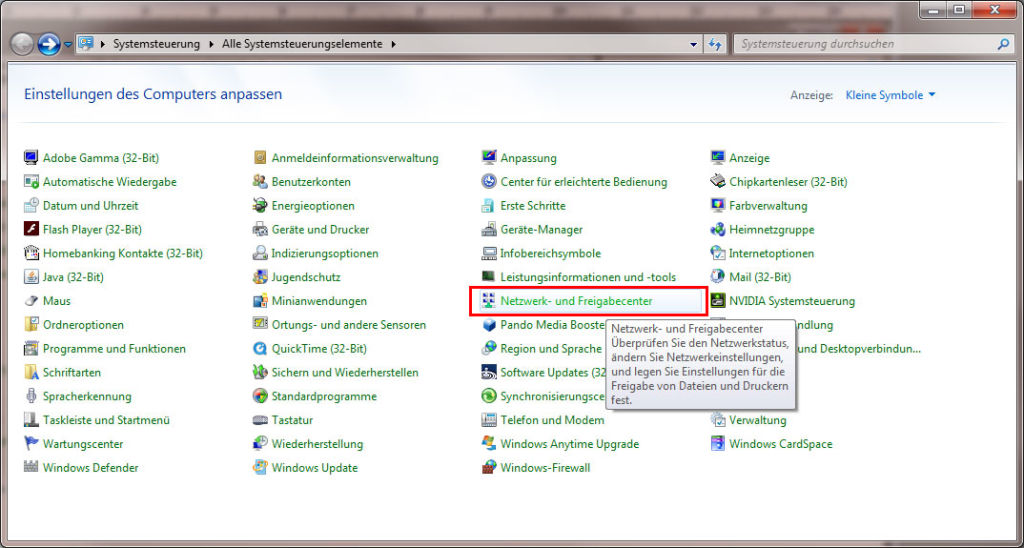Expand the address bar history dropdown arrow

tap(694, 44)
